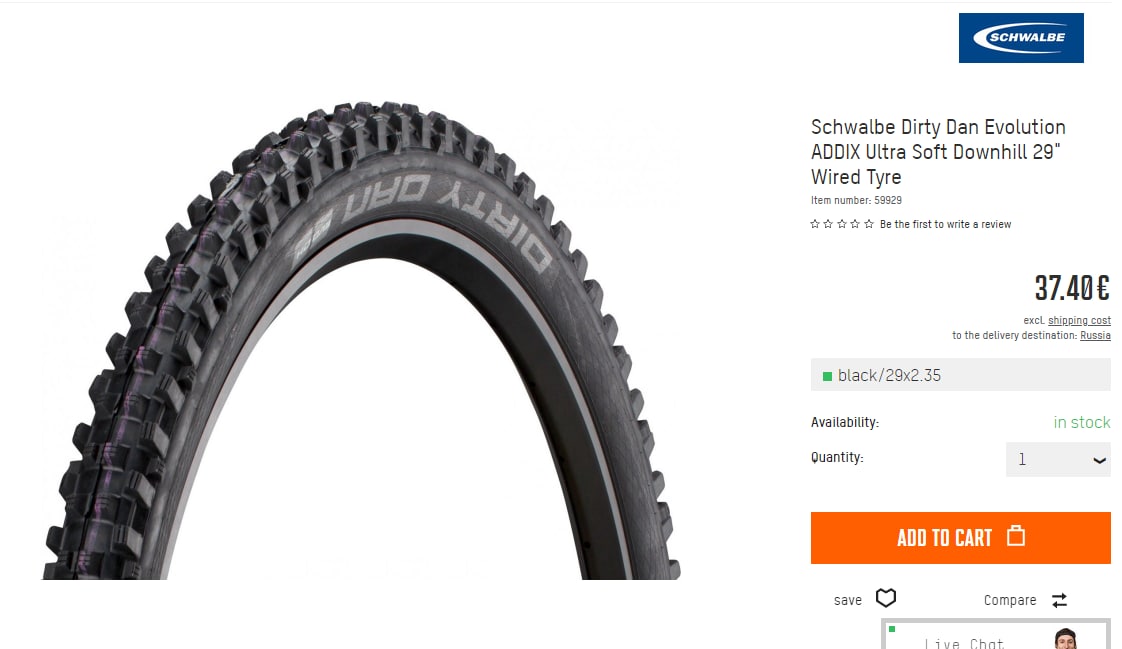Image resolution: width=1122 pixels, height=649 pixels.
Task: Give five stars using last star
Action: coord(869,224)
